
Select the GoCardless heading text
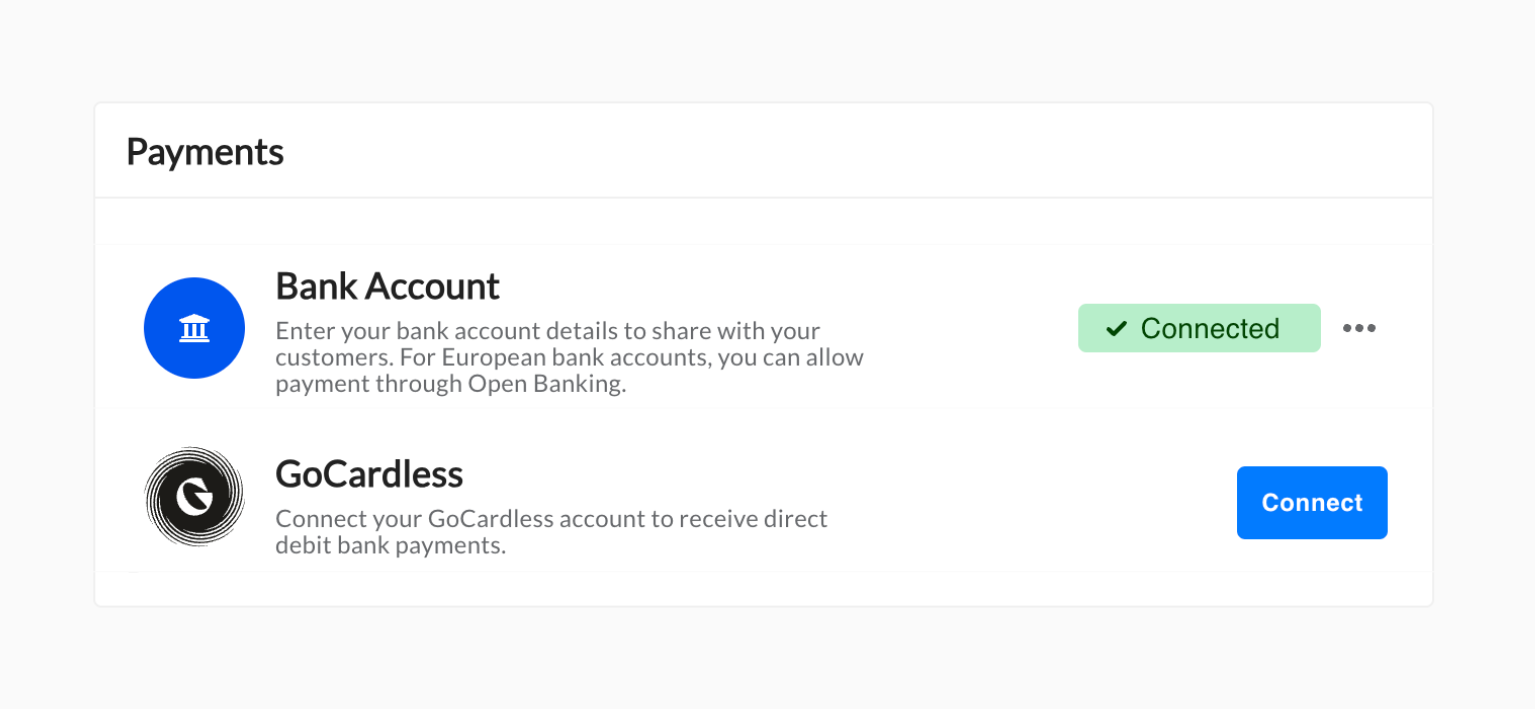point(369,474)
